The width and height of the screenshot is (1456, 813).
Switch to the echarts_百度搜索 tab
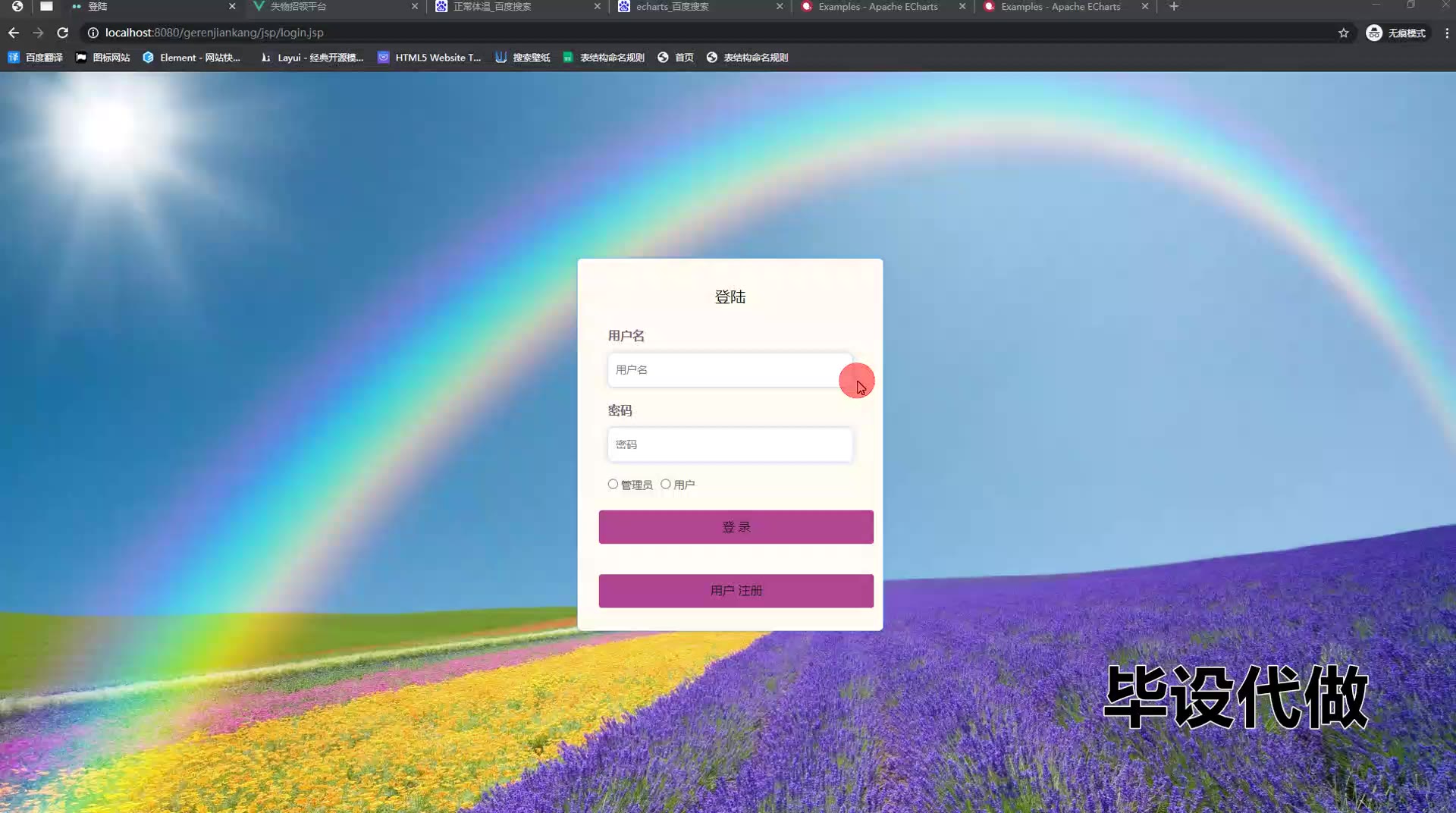coord(699,7)
